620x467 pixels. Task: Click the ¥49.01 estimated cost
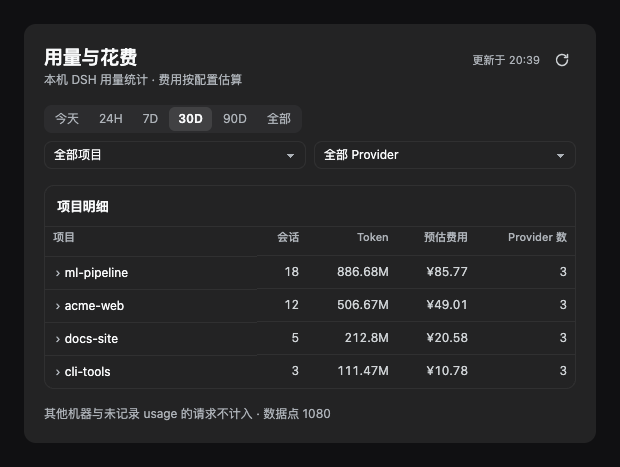click(x=447, y=305)
